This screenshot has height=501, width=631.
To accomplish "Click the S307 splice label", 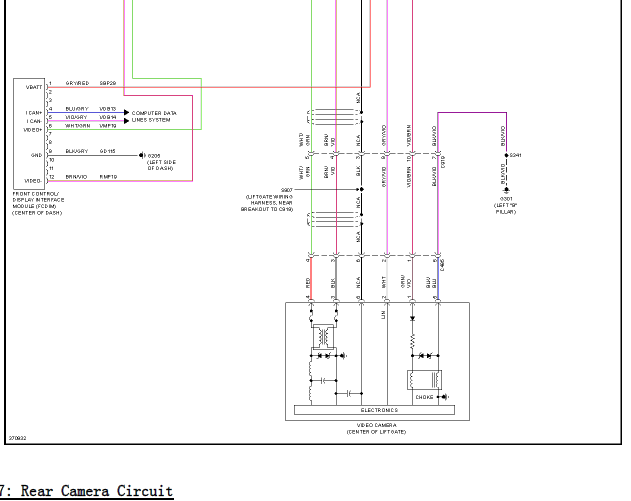I will pos(287,190).
